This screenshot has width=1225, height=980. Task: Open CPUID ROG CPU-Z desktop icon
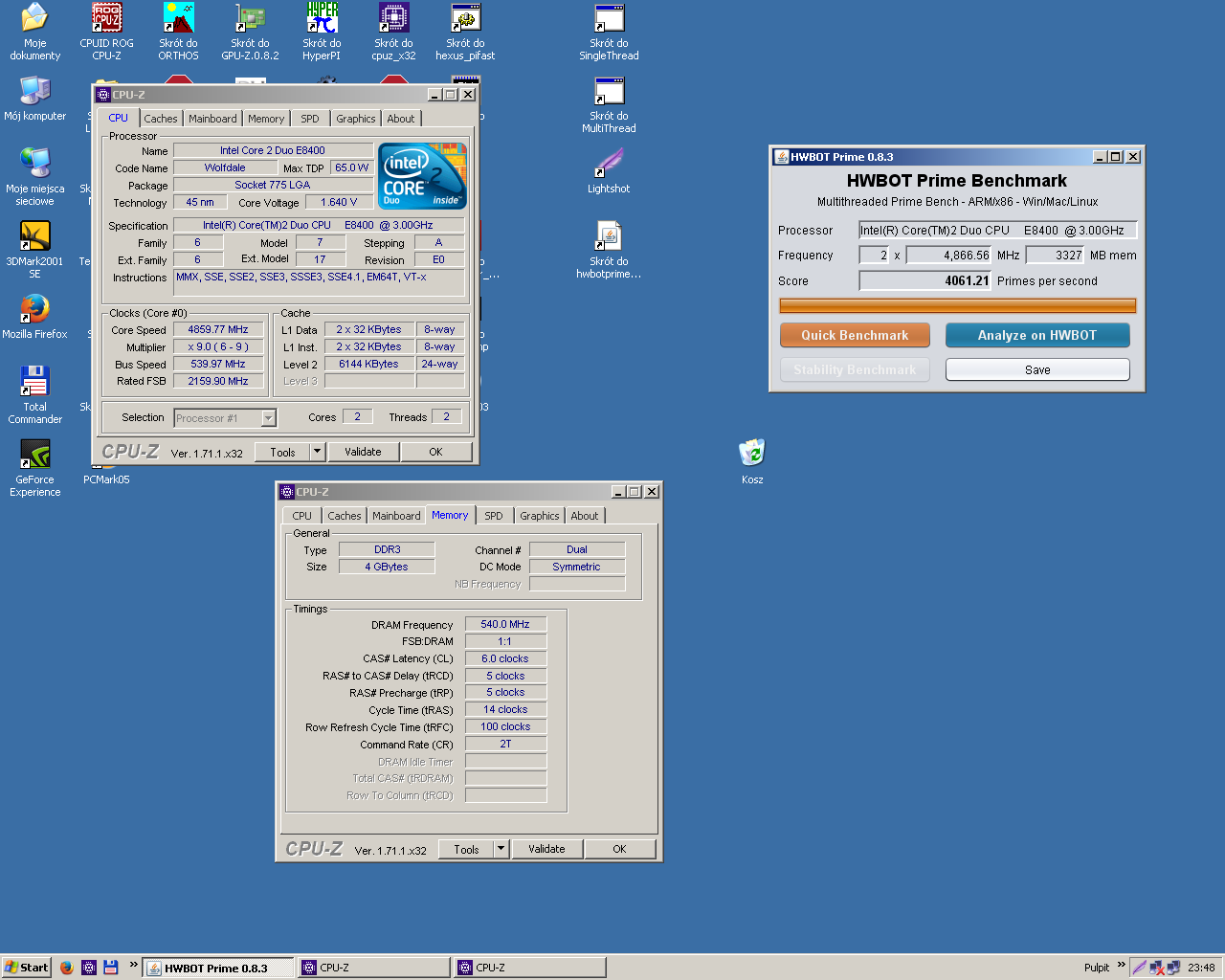[106, 32]
